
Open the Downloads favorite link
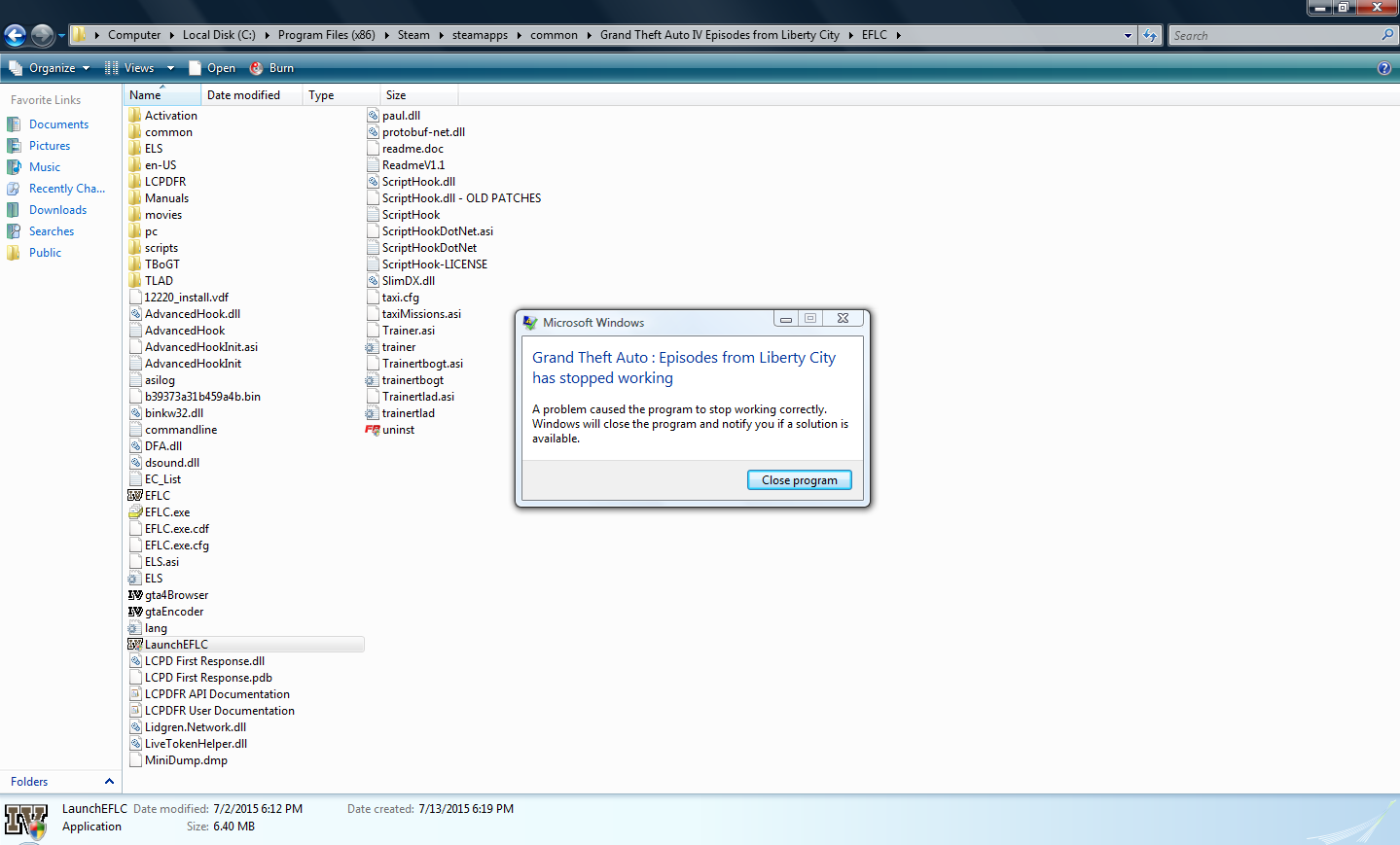(x=57, y=210)
